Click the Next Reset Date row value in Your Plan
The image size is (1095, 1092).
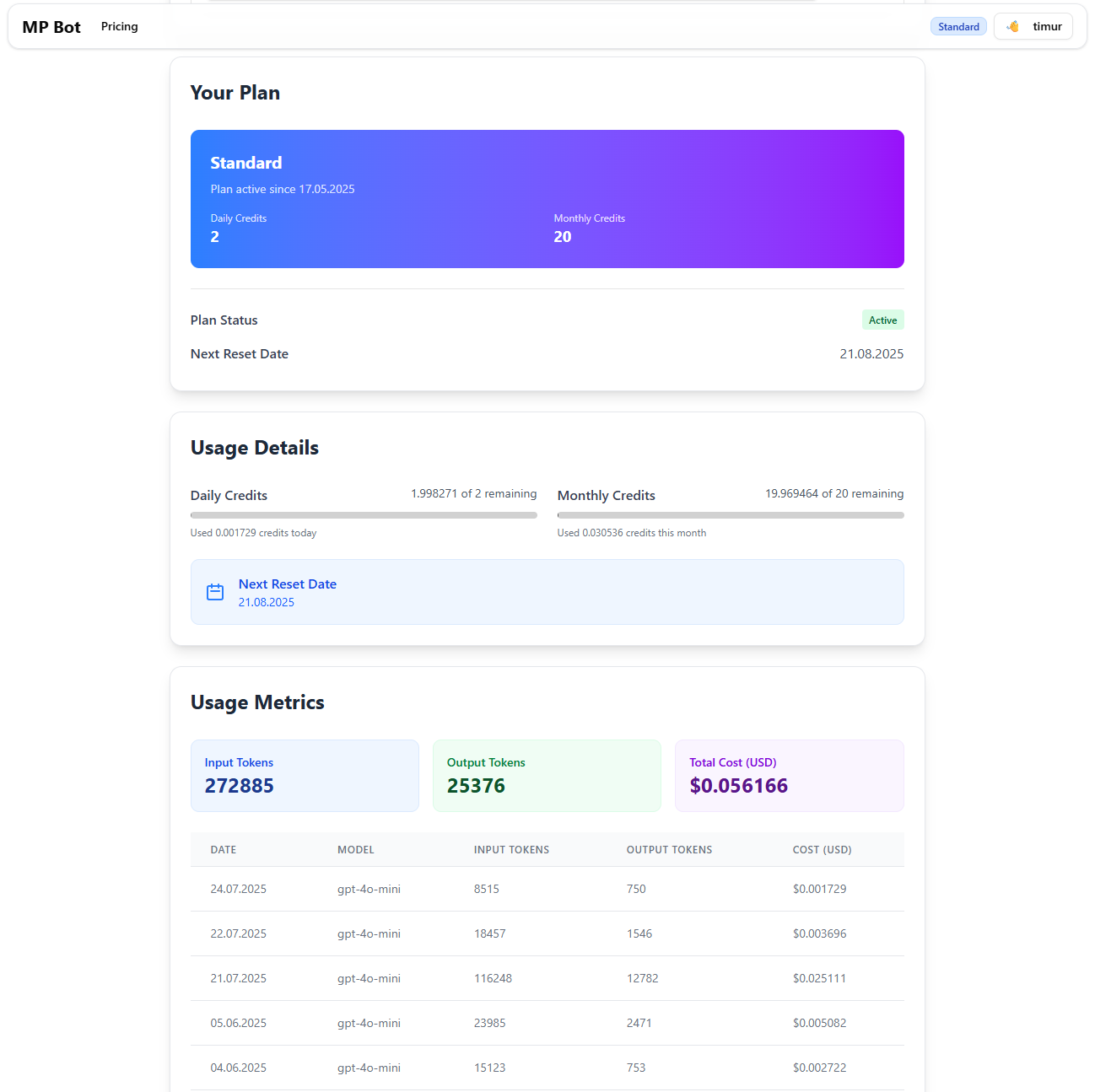[x=871, y=354]
